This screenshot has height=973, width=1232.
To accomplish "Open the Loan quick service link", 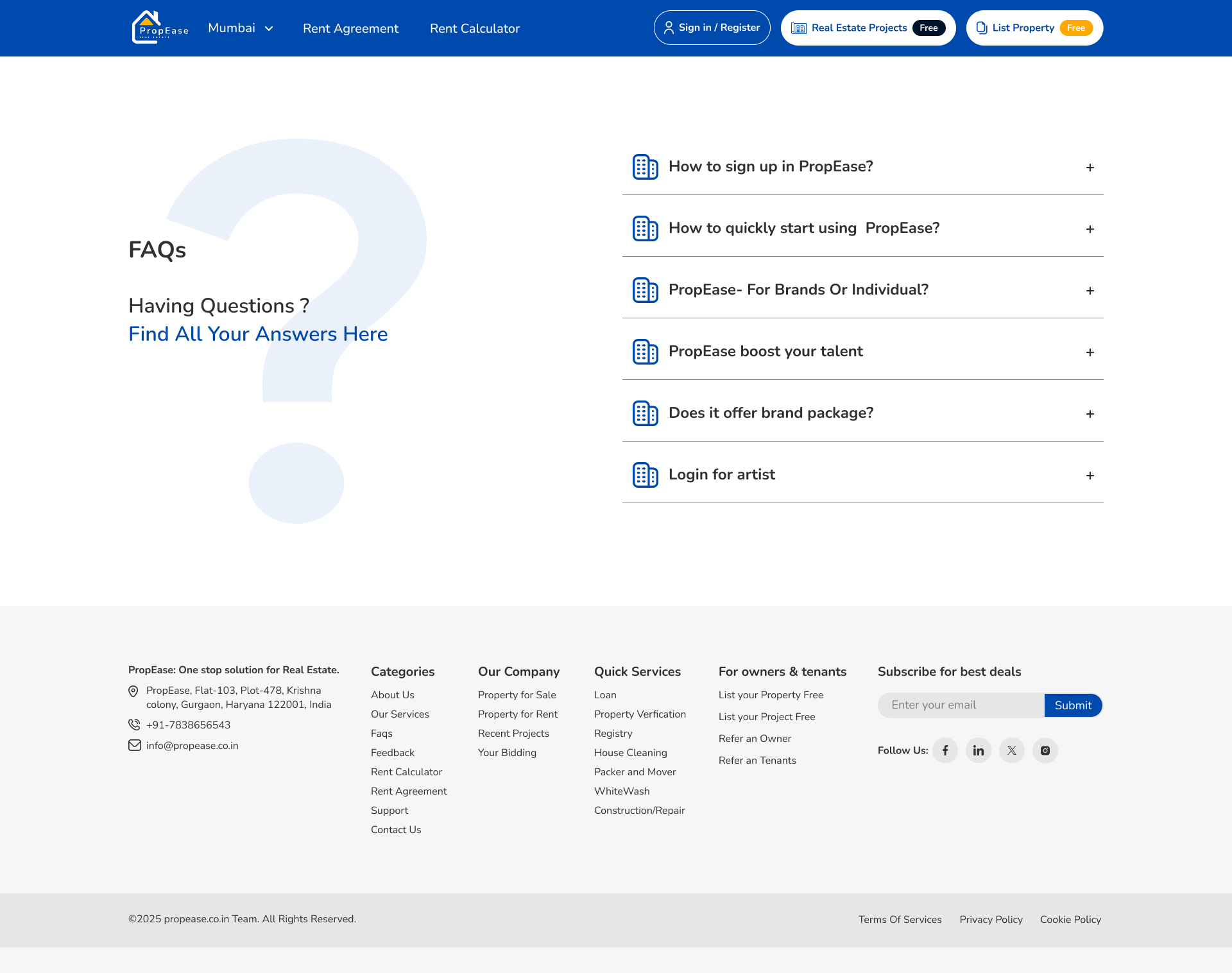I will pos(605,694).
